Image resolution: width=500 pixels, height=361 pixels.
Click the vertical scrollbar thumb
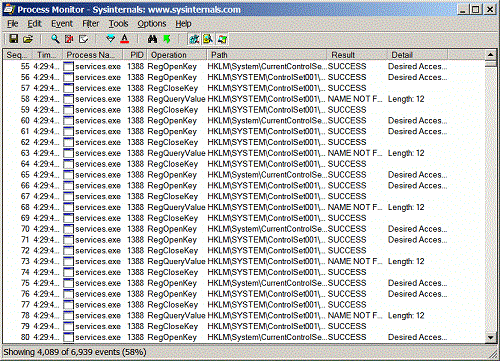click(490, 64)
